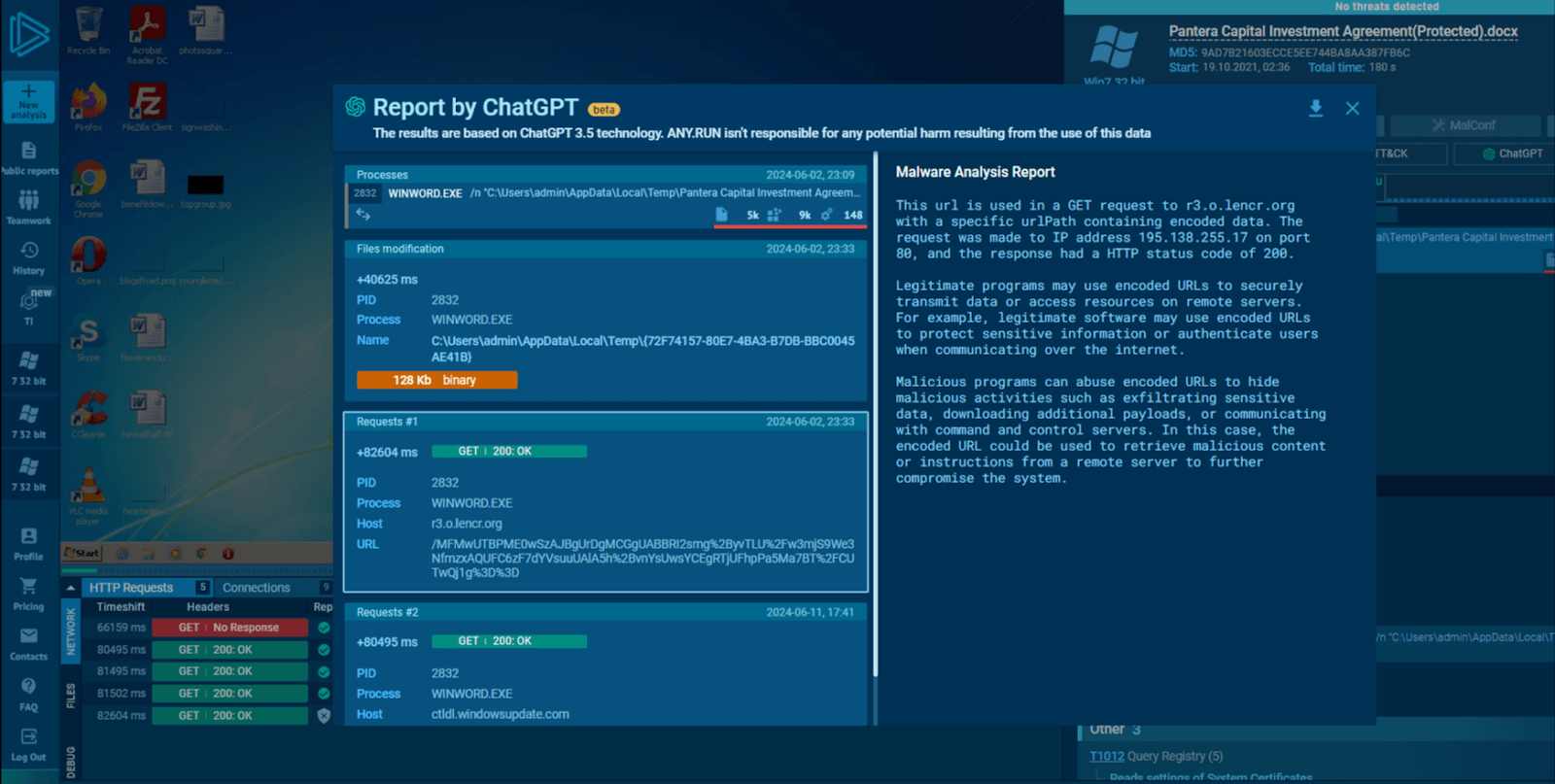The image size is (1555, 784).
Task: Open Public reports in sidebar
Action: [29, 158]
